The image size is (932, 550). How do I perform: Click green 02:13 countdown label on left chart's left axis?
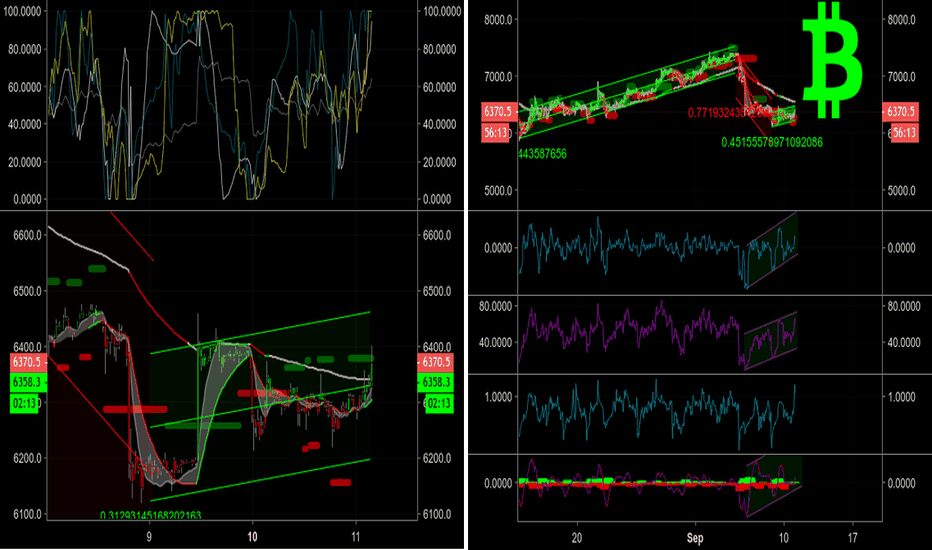[x=24, y=403]
